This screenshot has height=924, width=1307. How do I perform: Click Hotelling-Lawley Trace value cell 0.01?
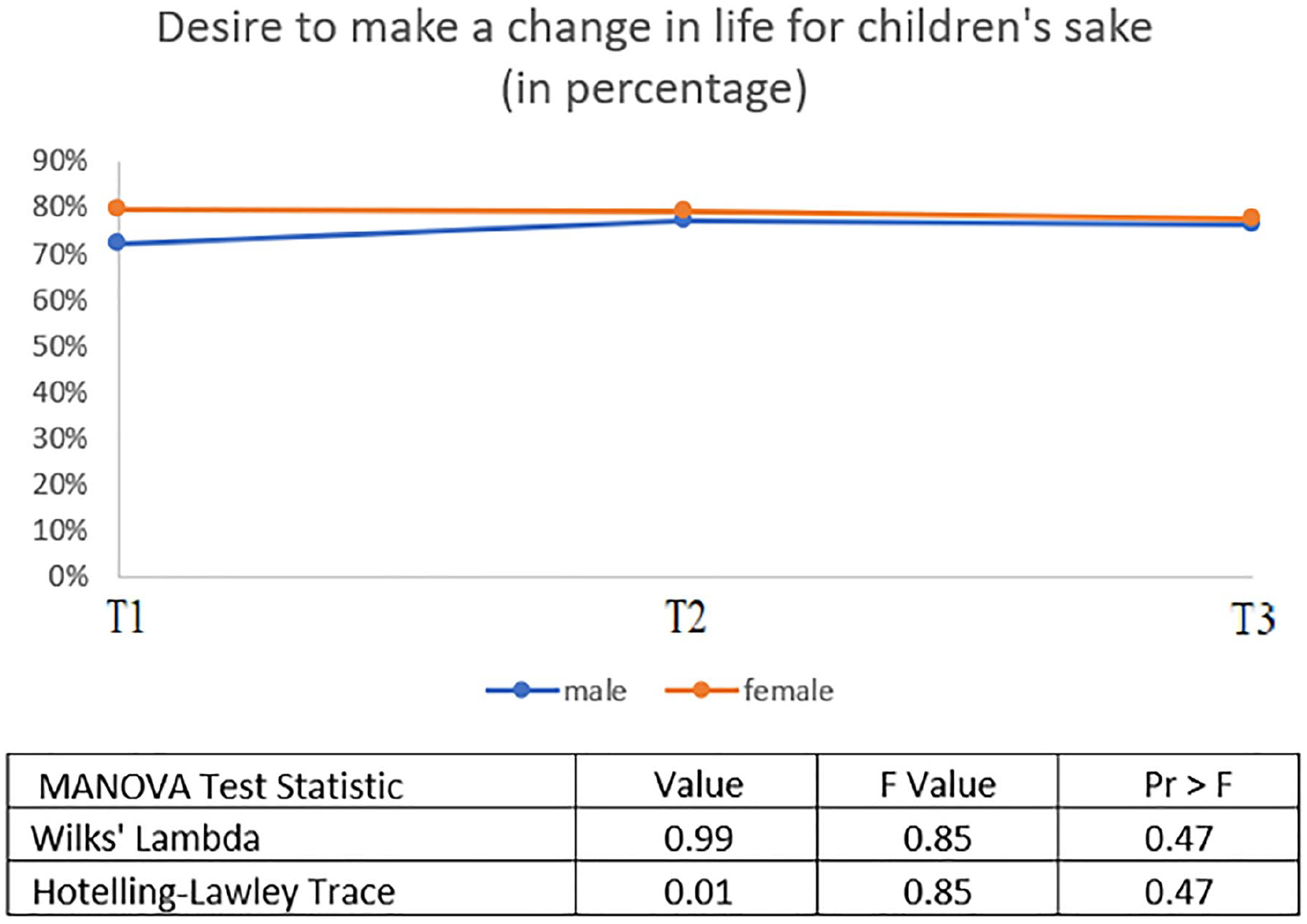697,888
